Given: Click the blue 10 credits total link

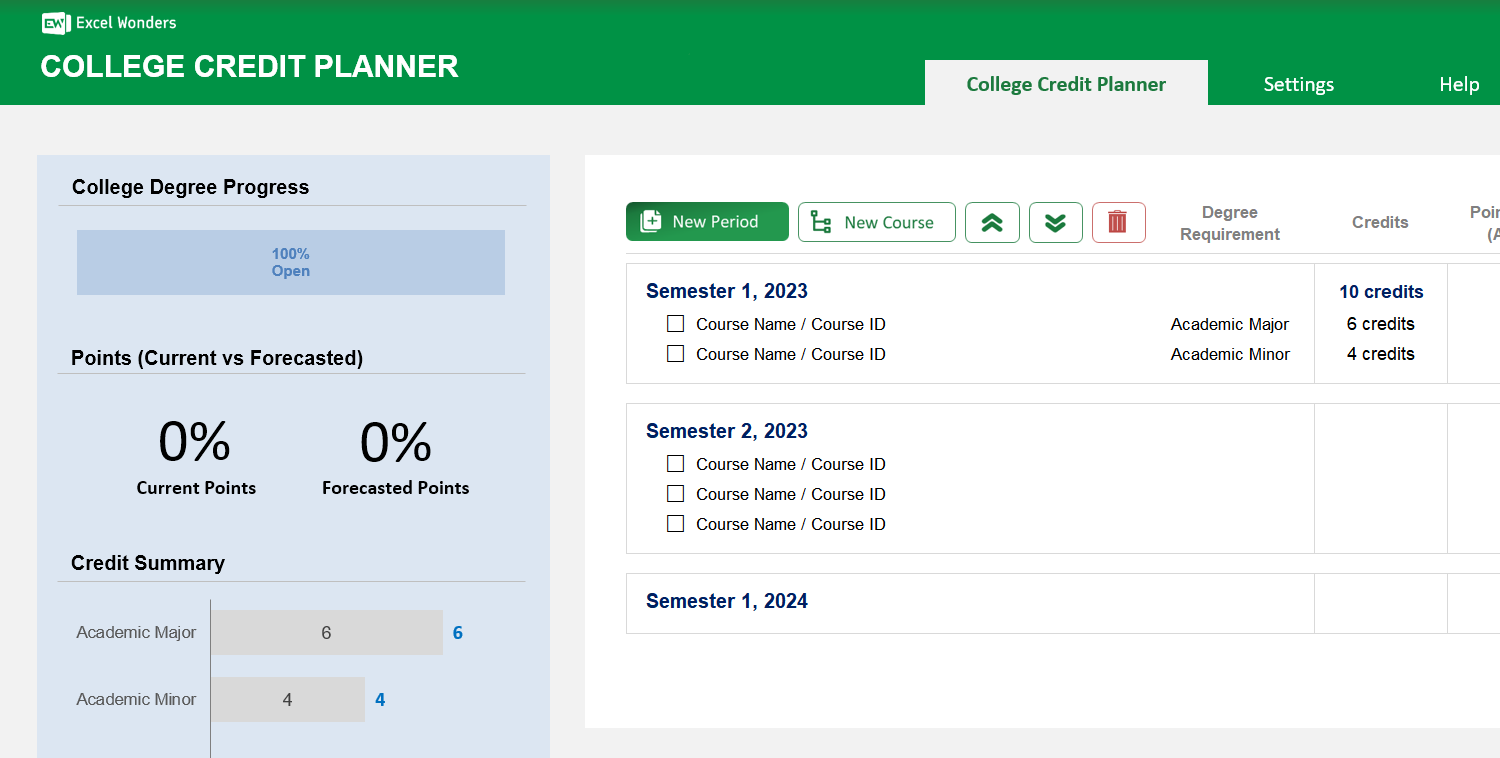Looking at the screenshot, I should click(1380, 291).
